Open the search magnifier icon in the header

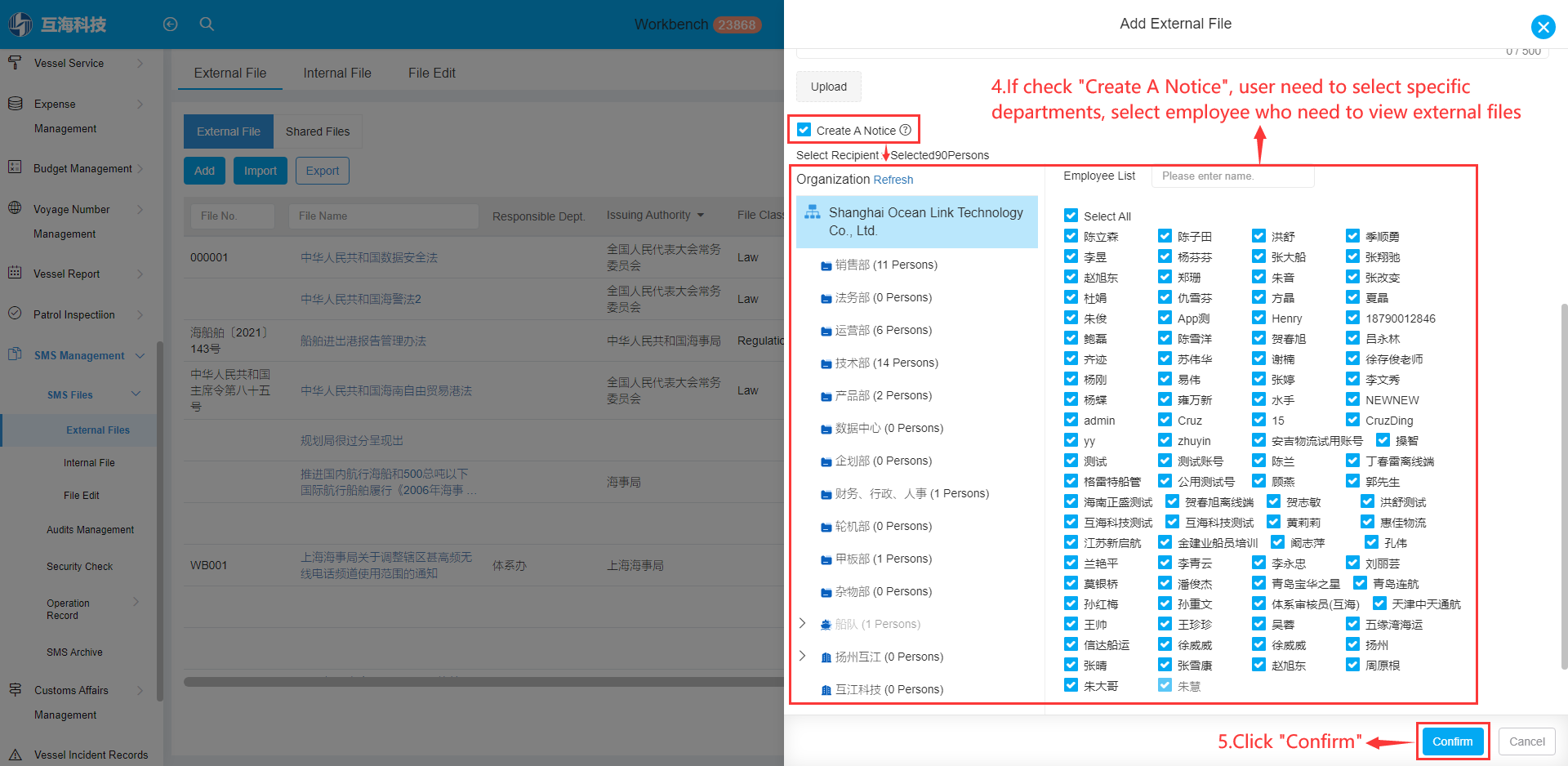(207, 24)
